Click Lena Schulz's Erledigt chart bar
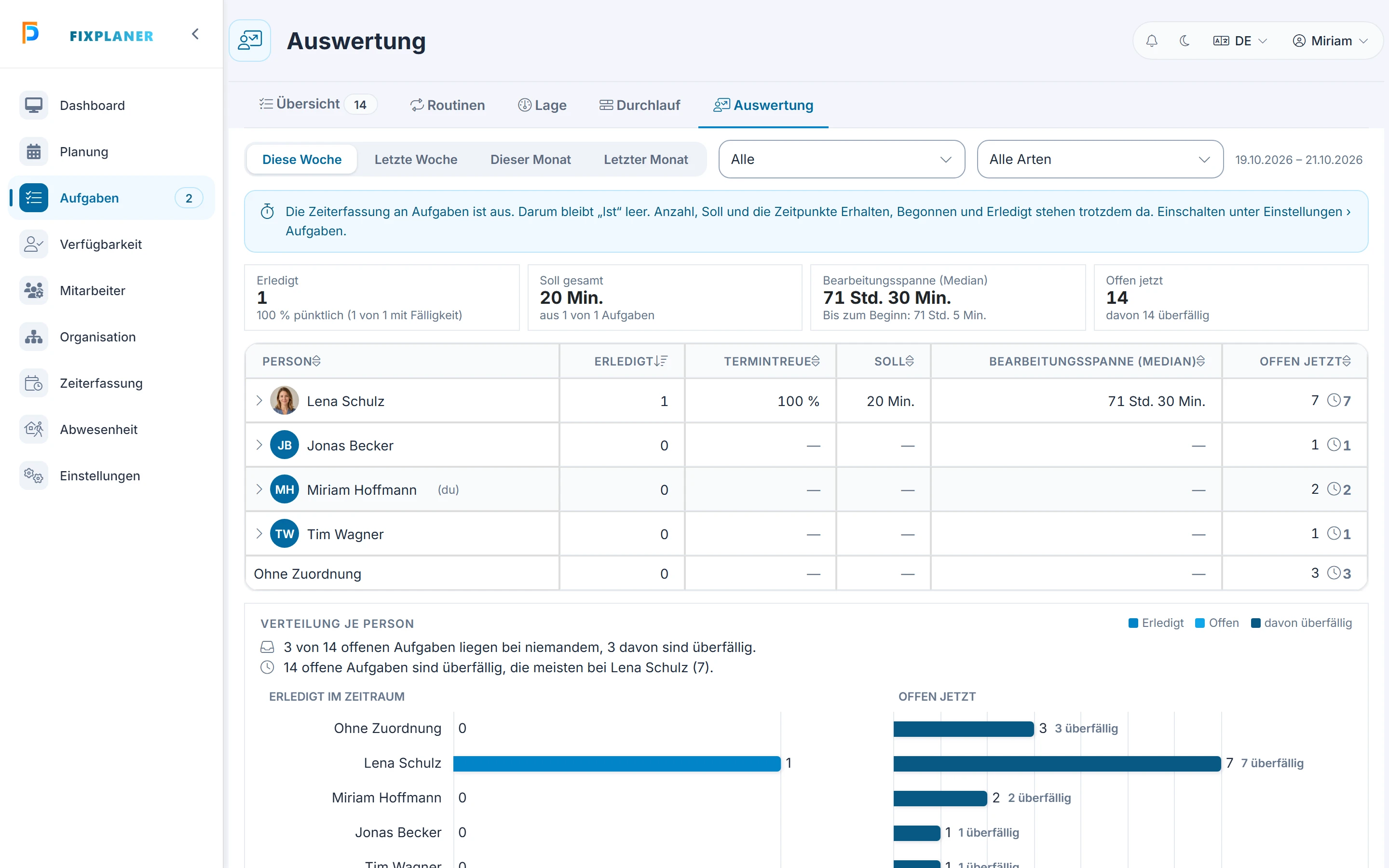The width and height of the screenshot is (1389, 868). coord(617,763)
